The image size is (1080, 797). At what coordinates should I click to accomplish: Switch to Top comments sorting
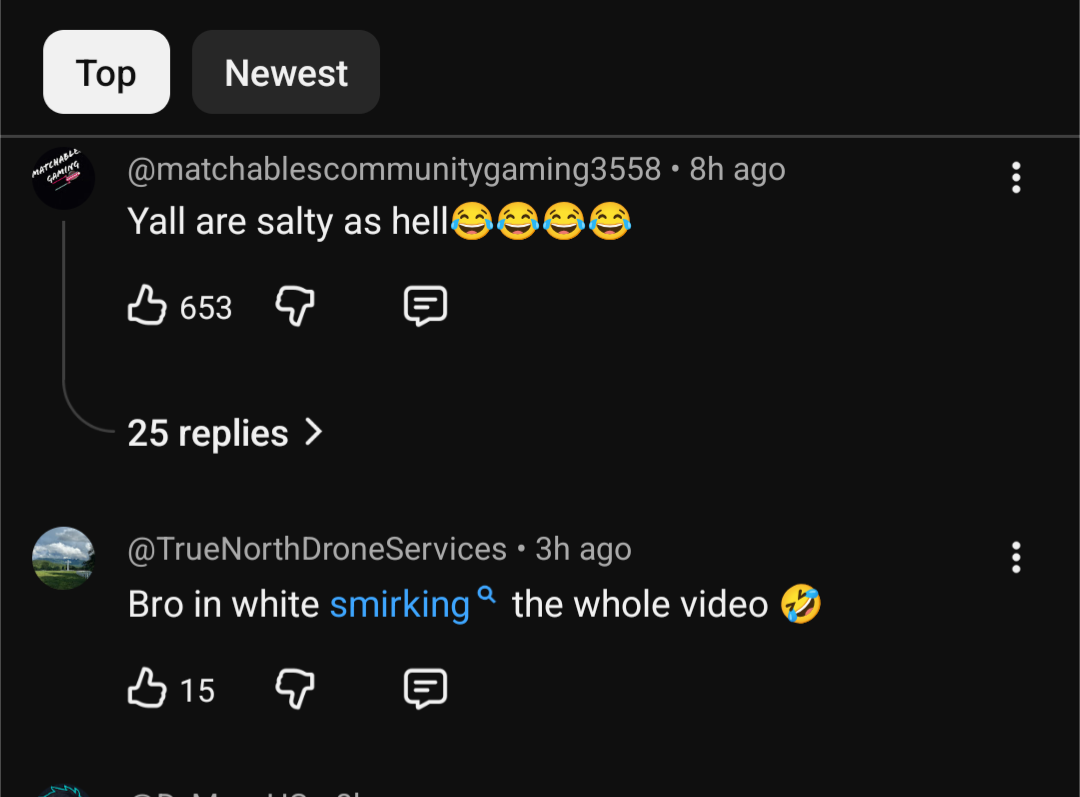(x=106, y=72)
